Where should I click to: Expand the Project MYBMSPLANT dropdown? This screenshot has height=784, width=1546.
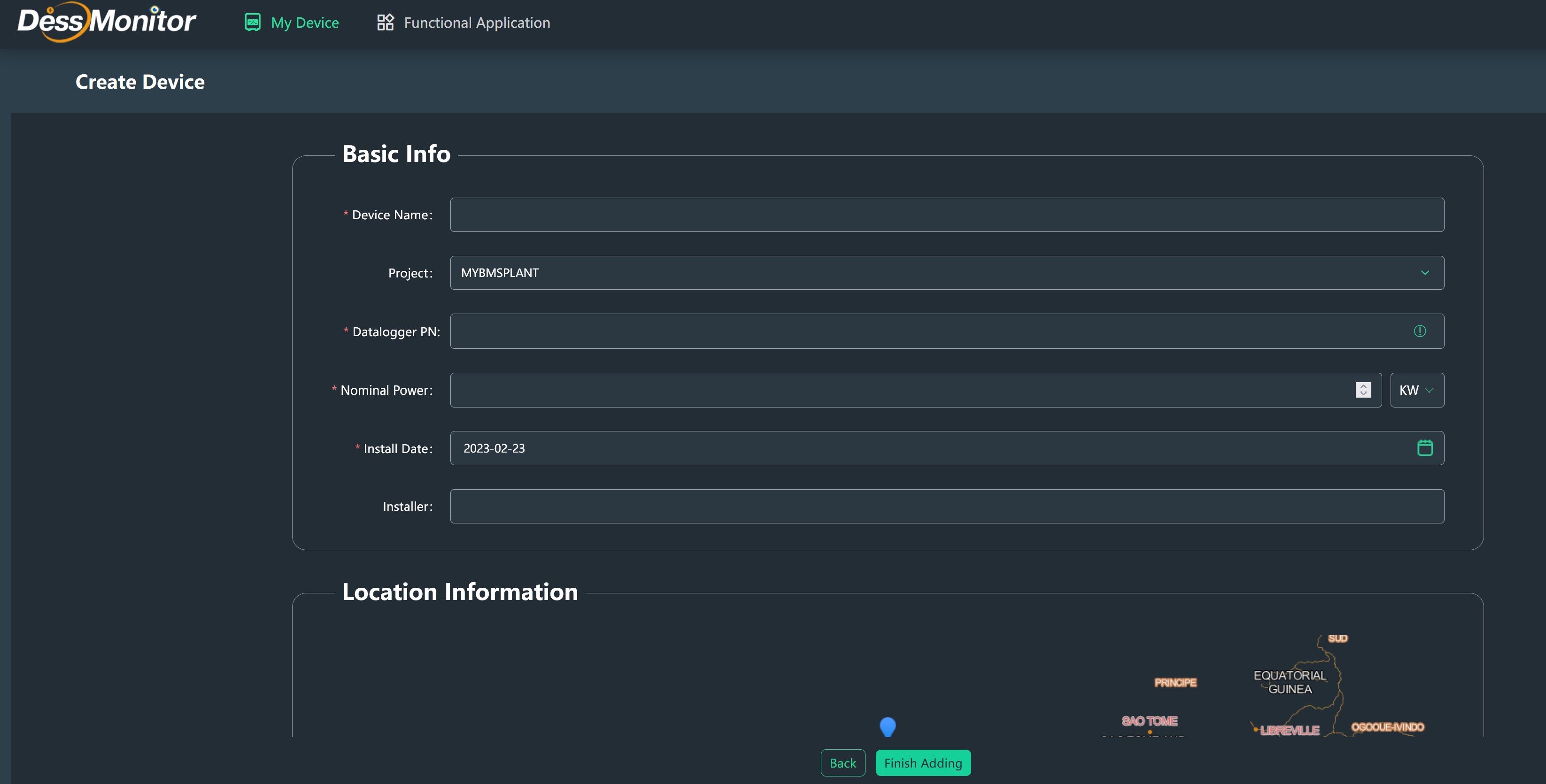point(900,273)
